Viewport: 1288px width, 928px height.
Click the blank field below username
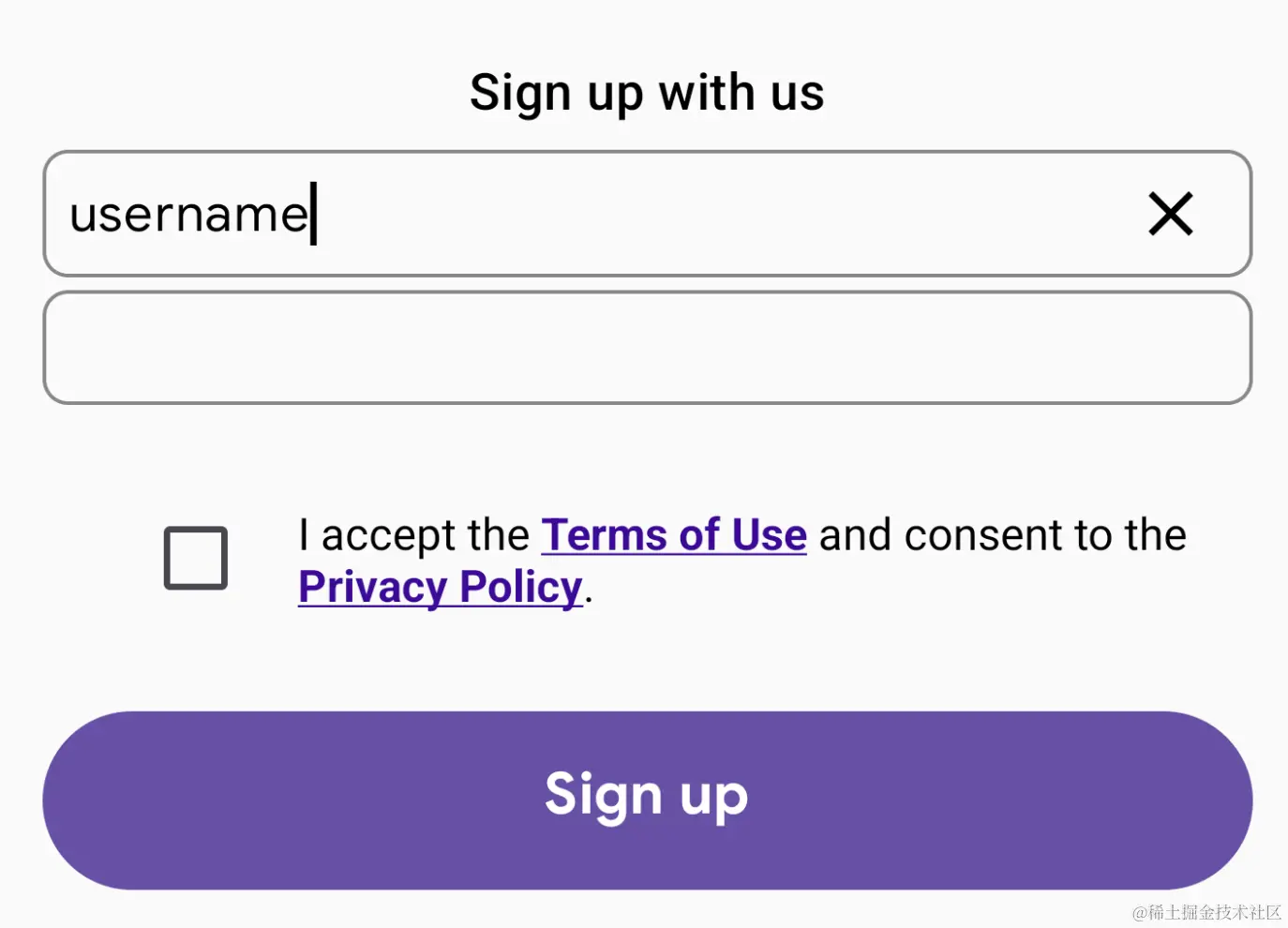pos(647,348)
